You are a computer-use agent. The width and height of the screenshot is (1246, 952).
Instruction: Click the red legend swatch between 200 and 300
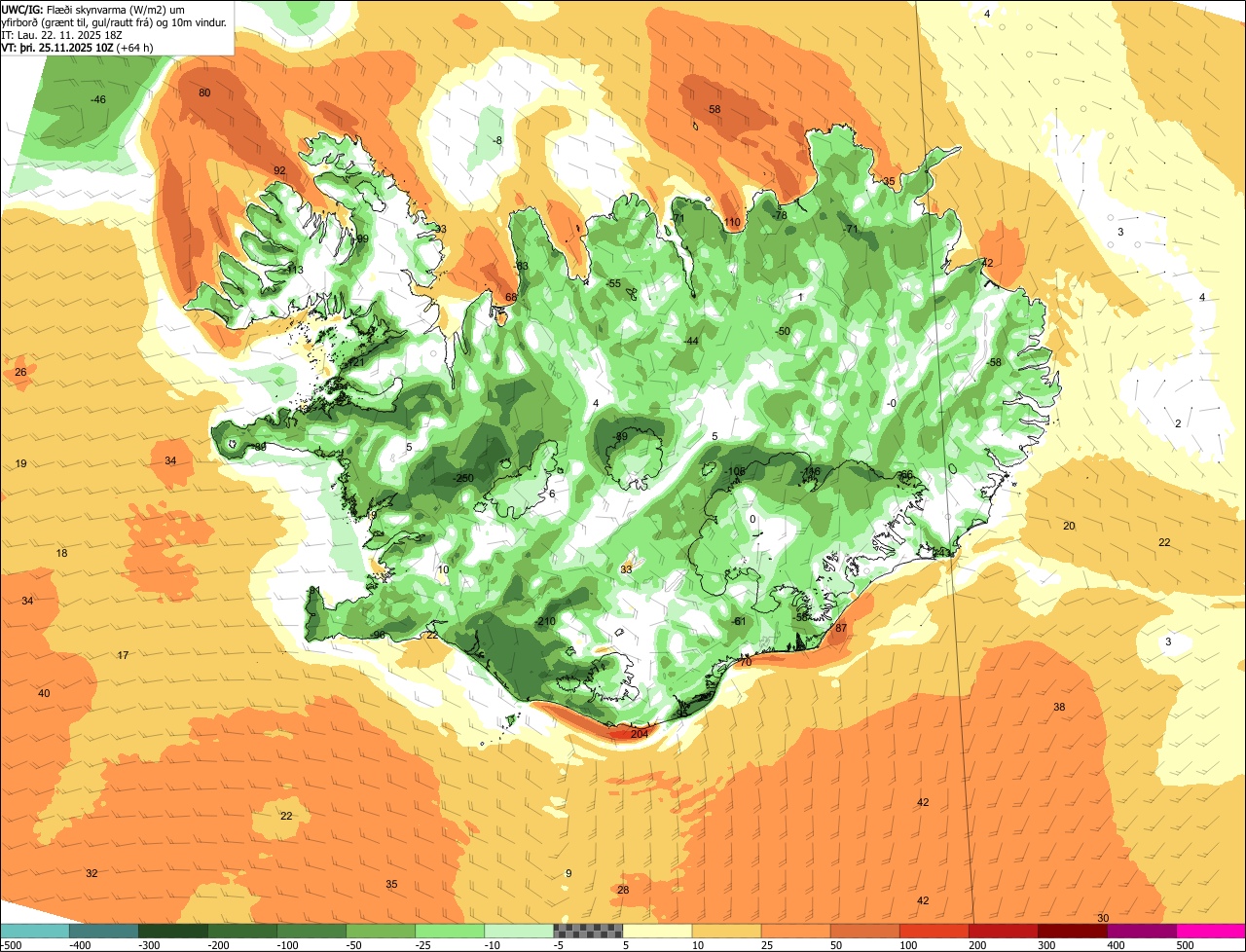point(1004,931)
